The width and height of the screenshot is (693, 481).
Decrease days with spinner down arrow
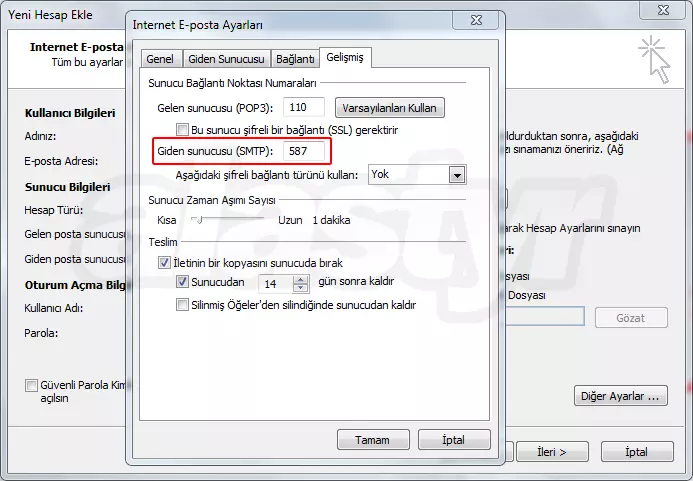pos(301,288)
